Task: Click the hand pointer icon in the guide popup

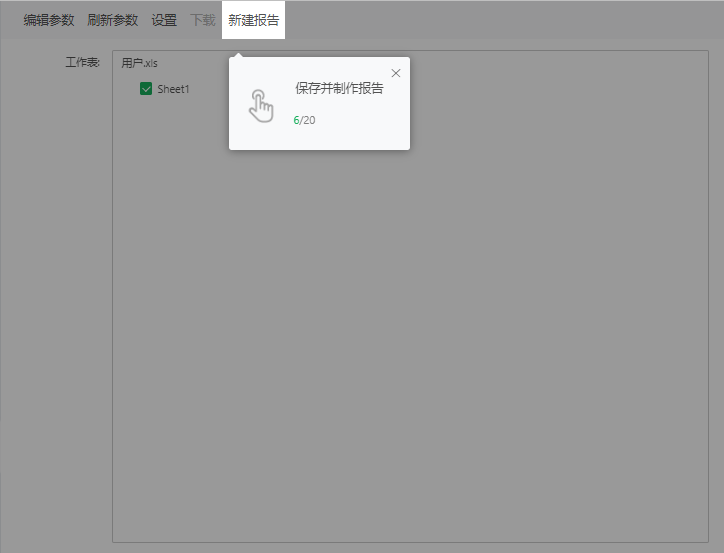Action: point(260,105)
